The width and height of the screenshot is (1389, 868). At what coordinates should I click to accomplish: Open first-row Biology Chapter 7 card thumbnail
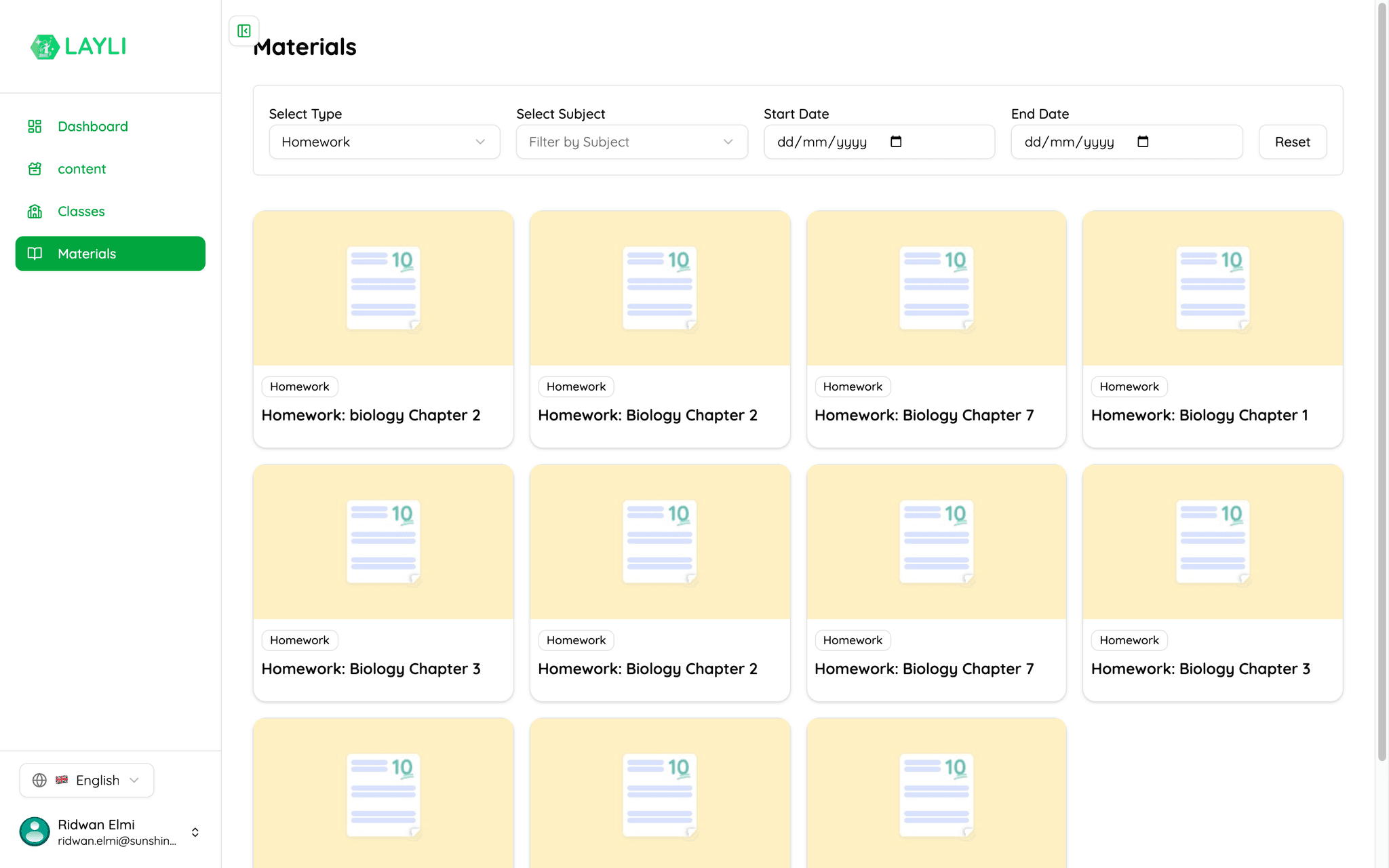pos(937,288)
